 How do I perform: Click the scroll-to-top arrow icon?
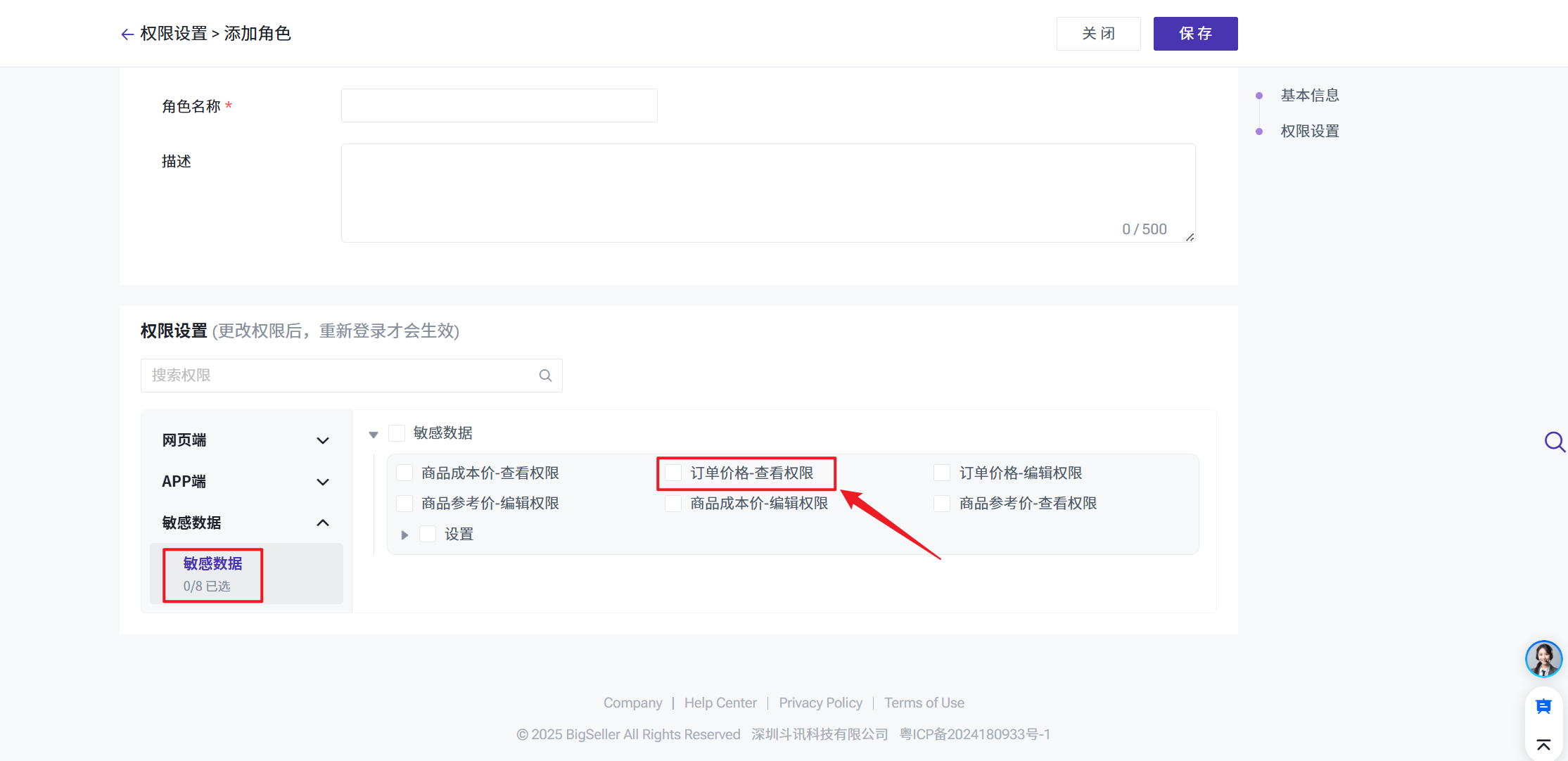point(1543,745)
